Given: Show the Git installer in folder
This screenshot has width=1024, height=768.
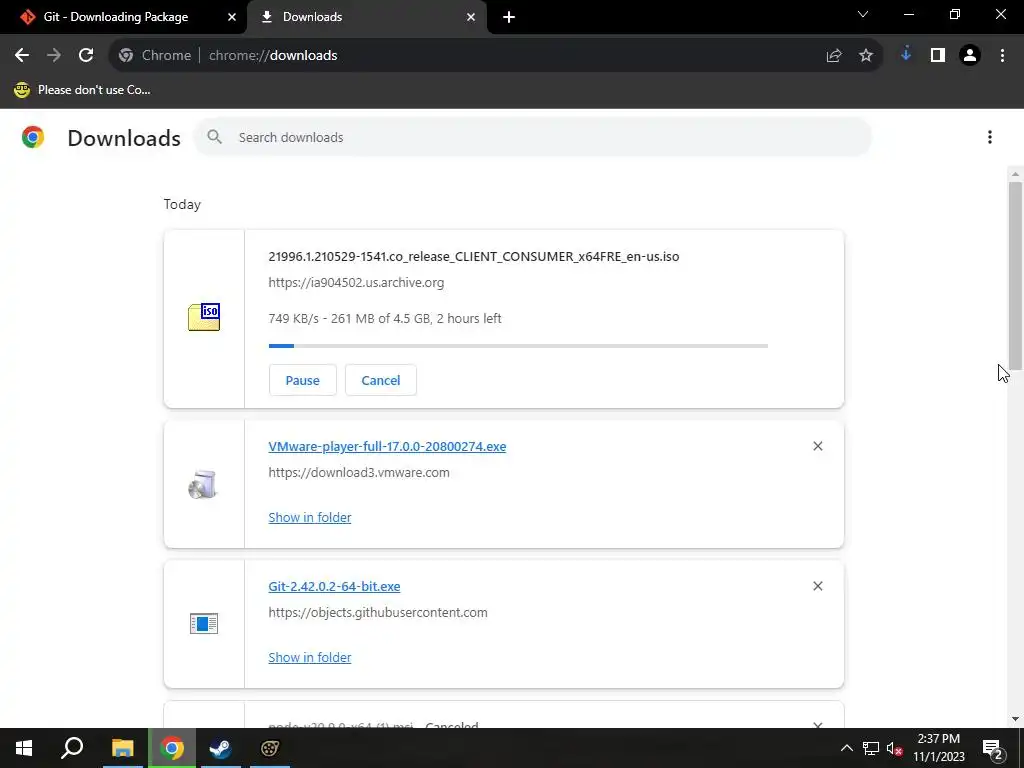Looking at the screenshot, I should click(x=310, y=657).
